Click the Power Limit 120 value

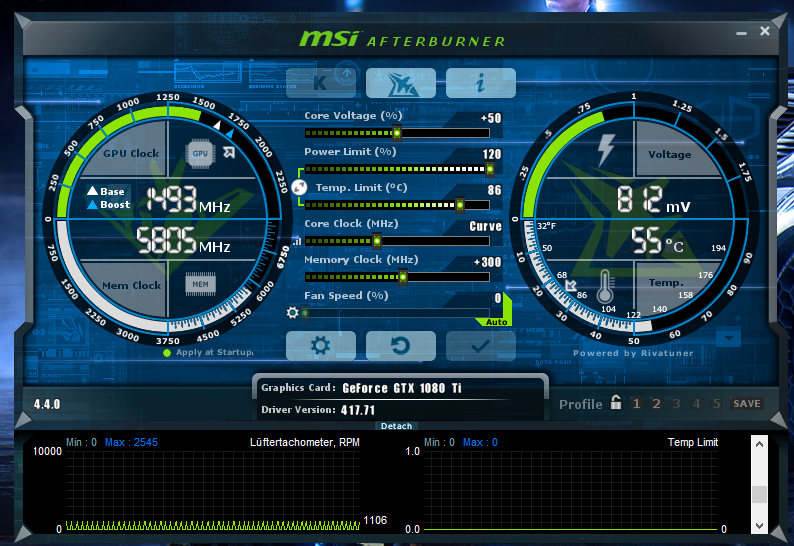coord(492,154)
